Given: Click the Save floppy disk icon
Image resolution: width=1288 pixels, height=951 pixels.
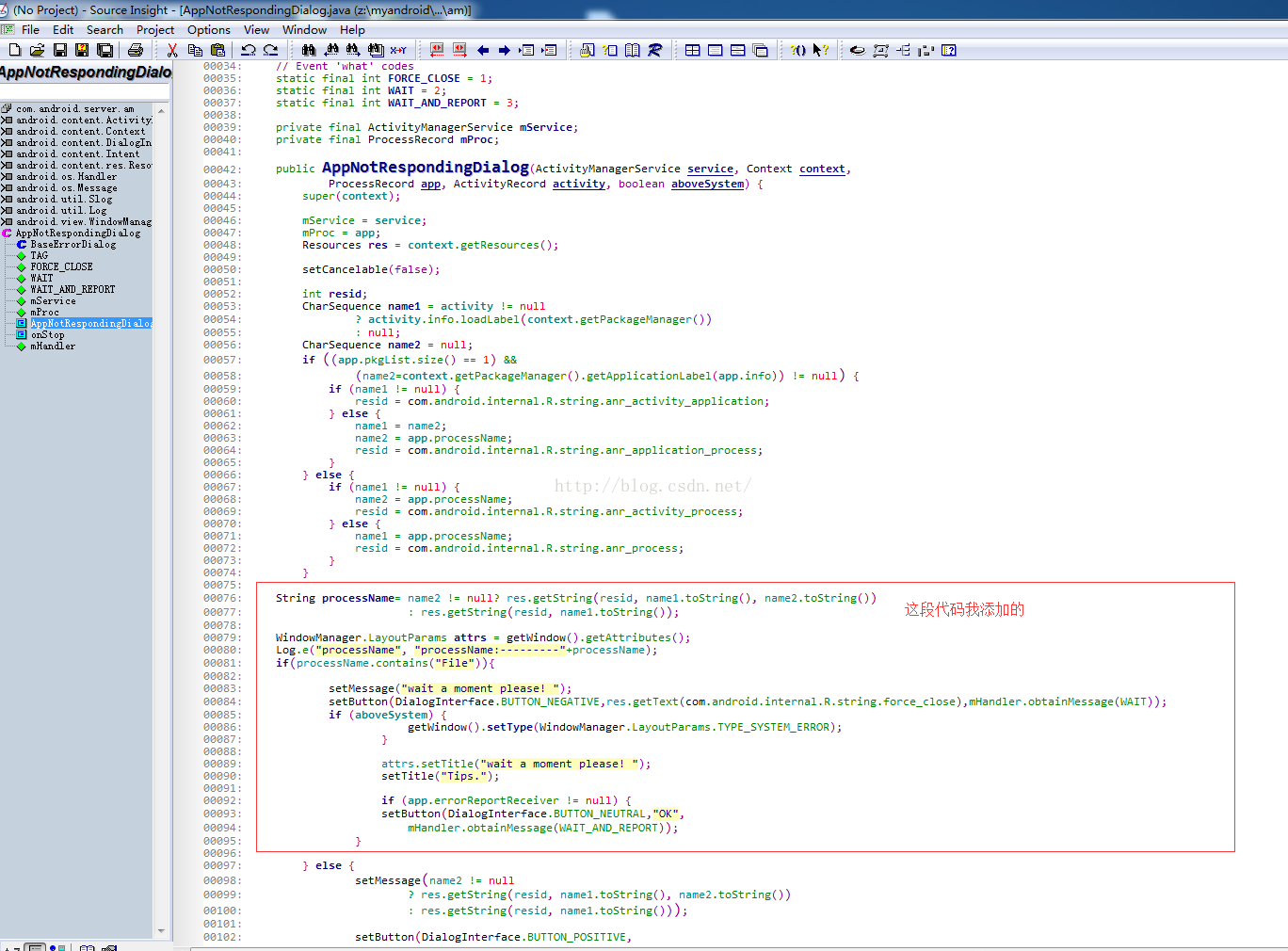Looking at the screenshot, I should (x=59, y=50).
